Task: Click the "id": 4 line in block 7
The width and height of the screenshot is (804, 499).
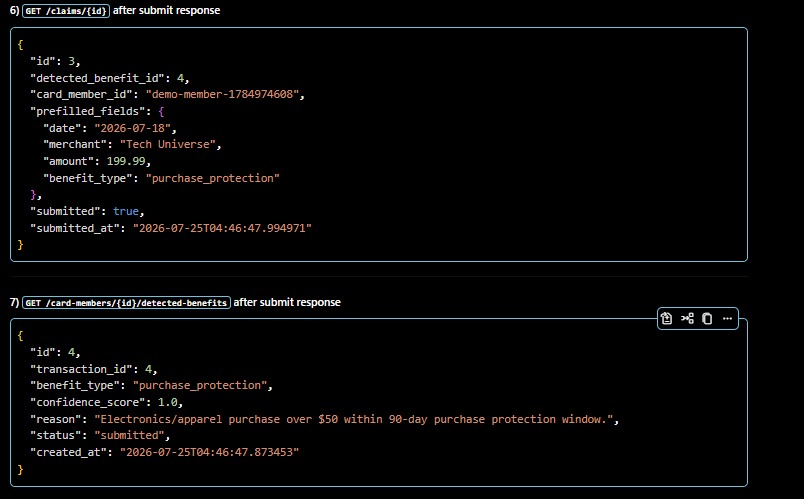Action: [55, 352]
